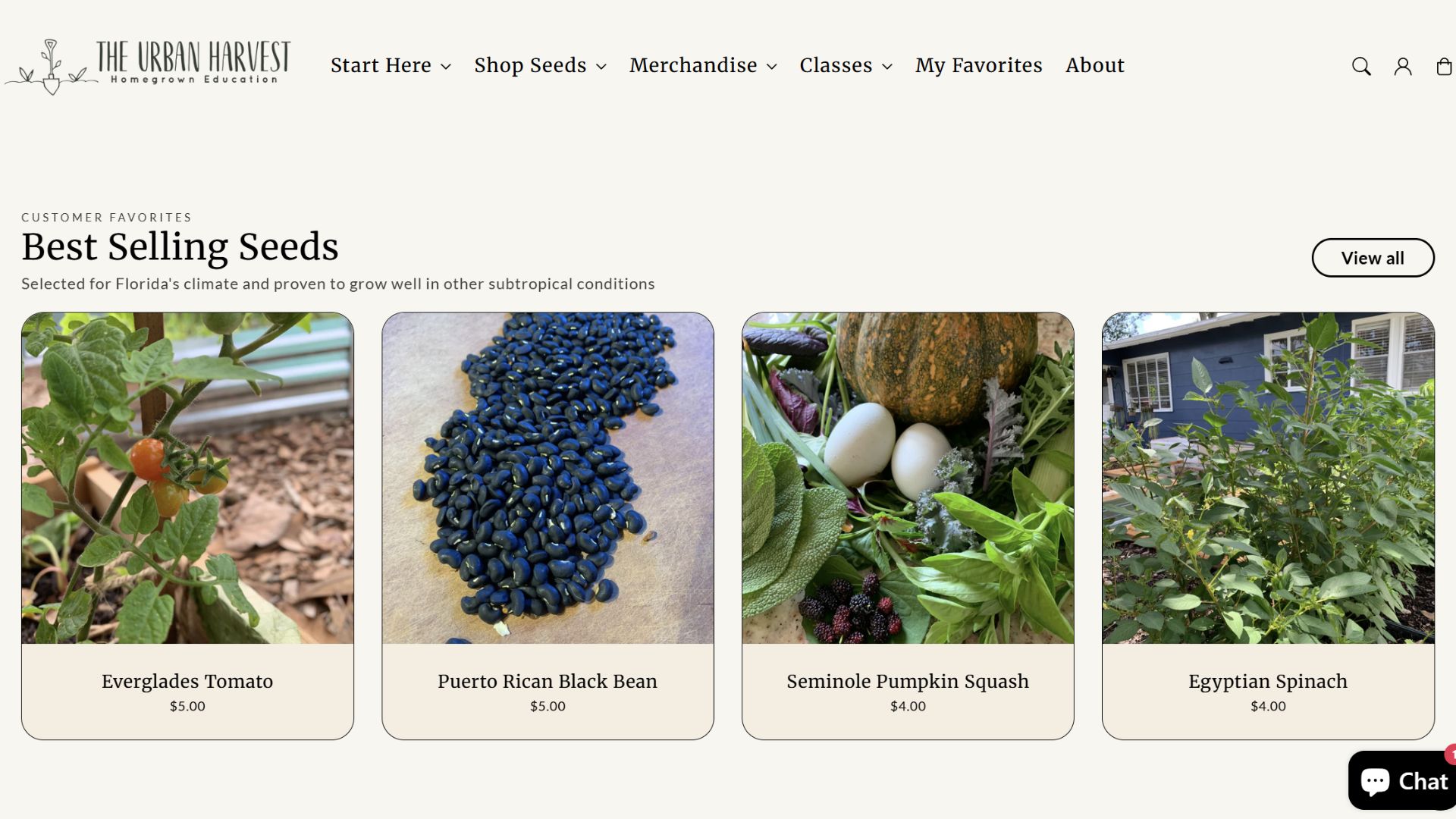The image size is (1456, 819).
Task: Open the Seminole Pumpkin Squash link
Action: 908,681
